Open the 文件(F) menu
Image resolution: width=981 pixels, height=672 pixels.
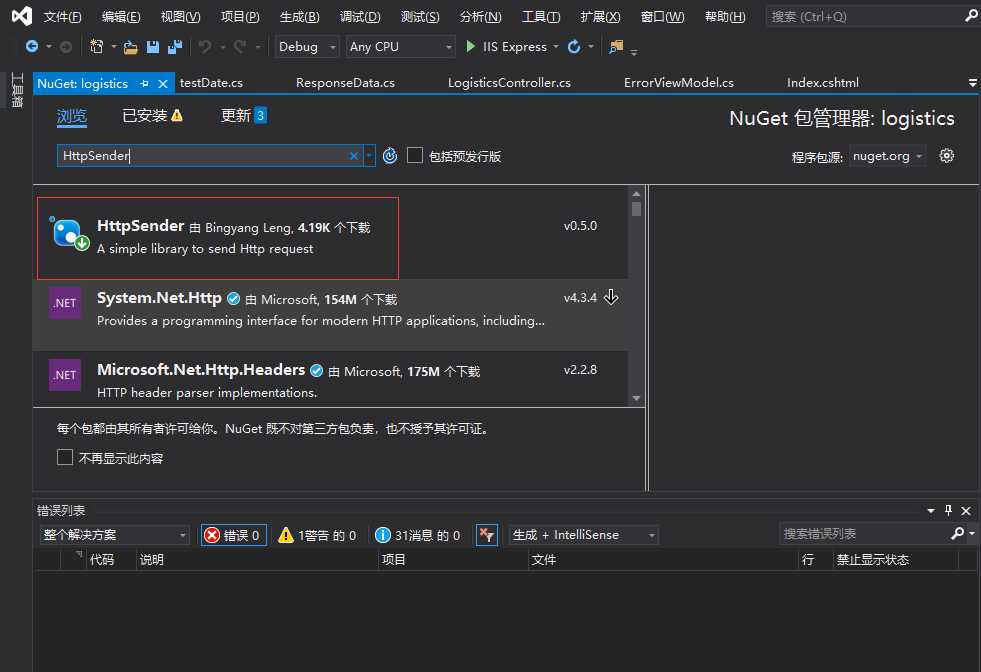click(x=62, y=16)
